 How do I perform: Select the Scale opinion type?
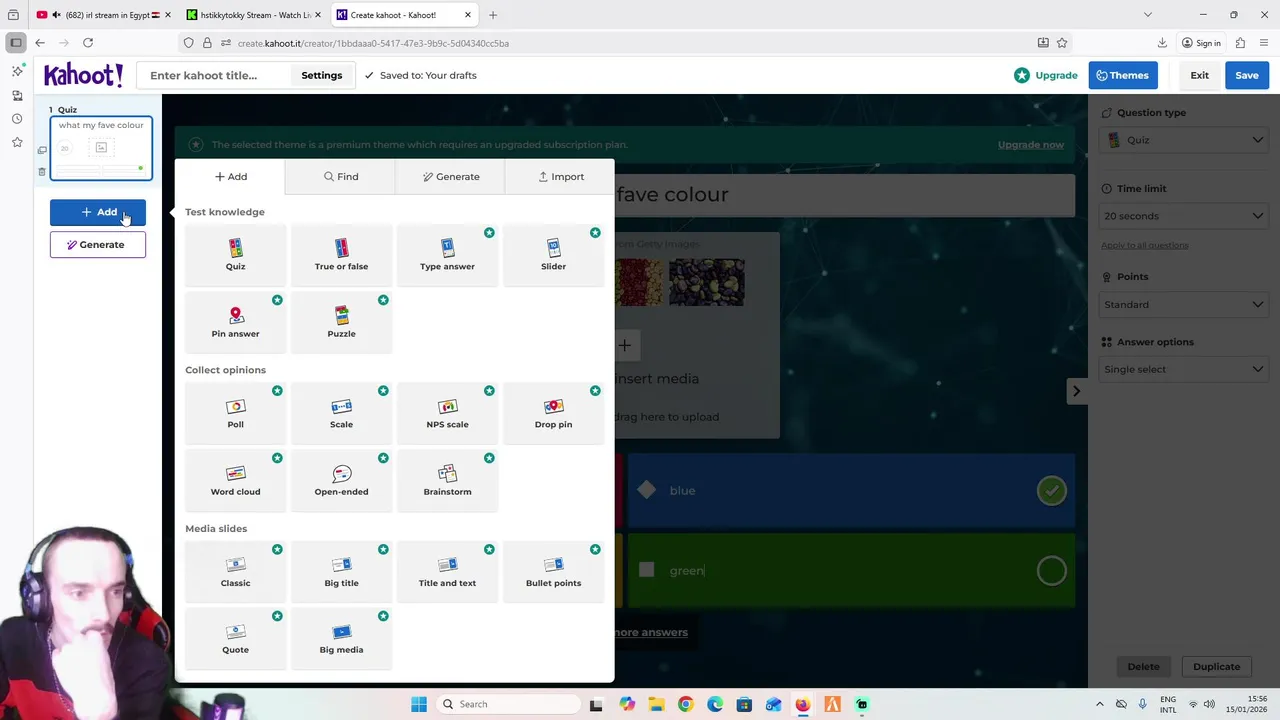341,413
